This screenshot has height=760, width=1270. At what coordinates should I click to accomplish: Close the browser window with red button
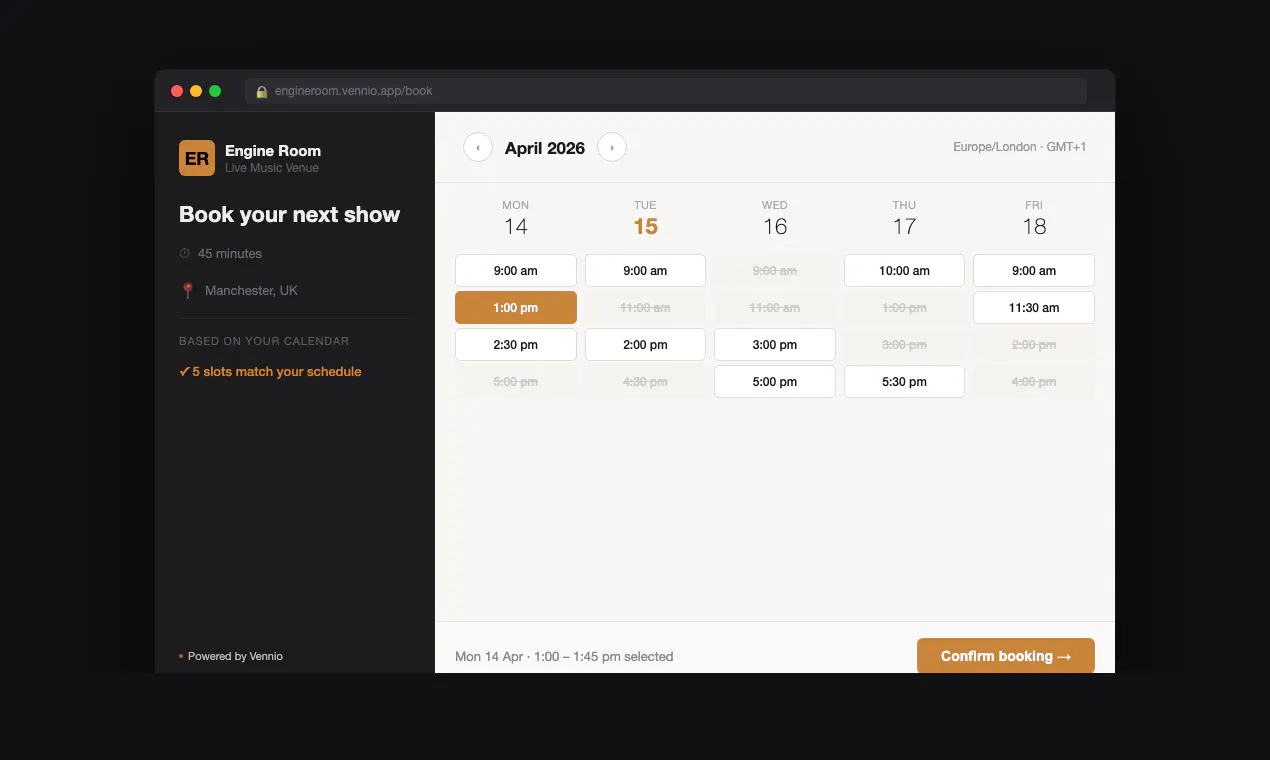point(177,91)
